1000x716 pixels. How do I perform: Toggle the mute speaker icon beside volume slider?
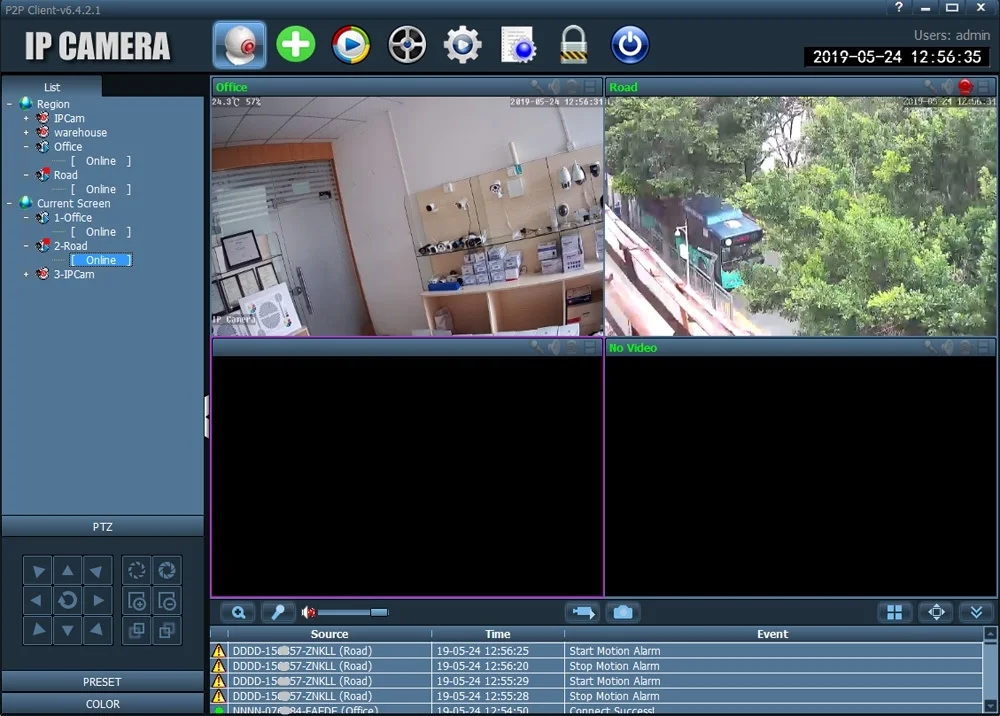tap(308, 612)
